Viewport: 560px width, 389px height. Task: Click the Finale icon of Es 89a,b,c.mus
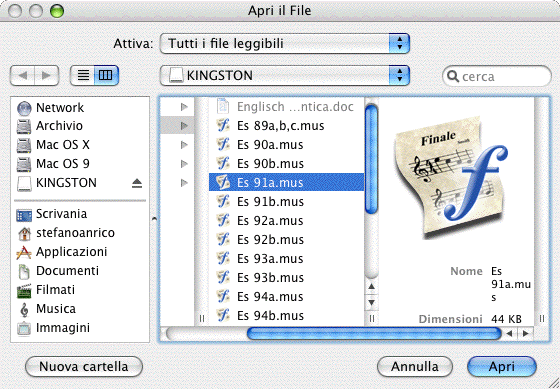223,125
